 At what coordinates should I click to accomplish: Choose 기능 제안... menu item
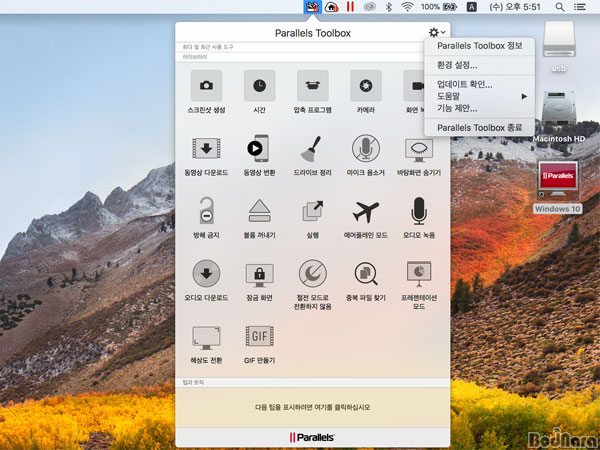coord(479,109)
